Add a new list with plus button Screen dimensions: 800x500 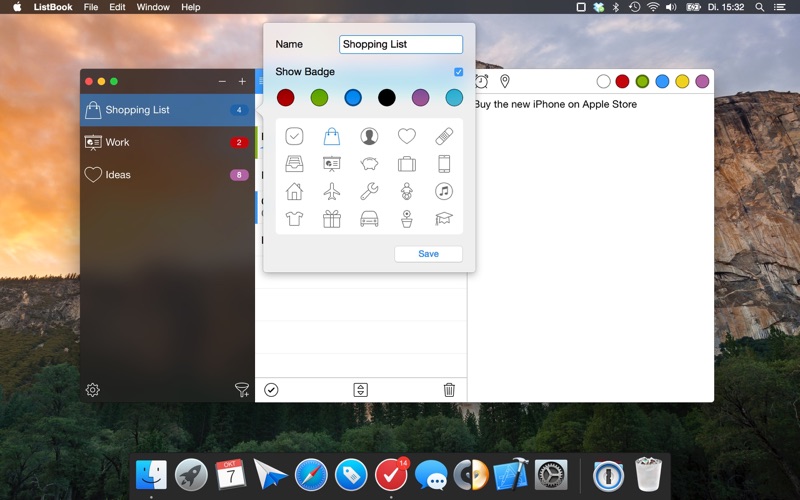tap(242, 81)
